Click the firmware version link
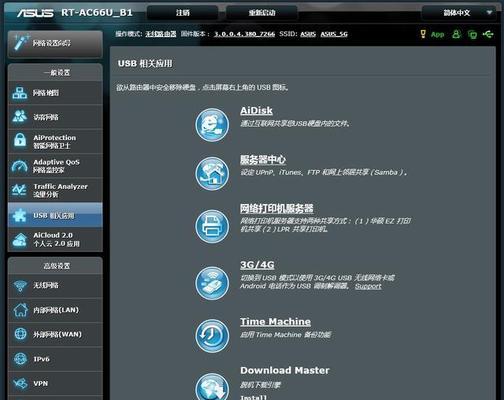This screenshot has height=400, width=504. point(244,34)
